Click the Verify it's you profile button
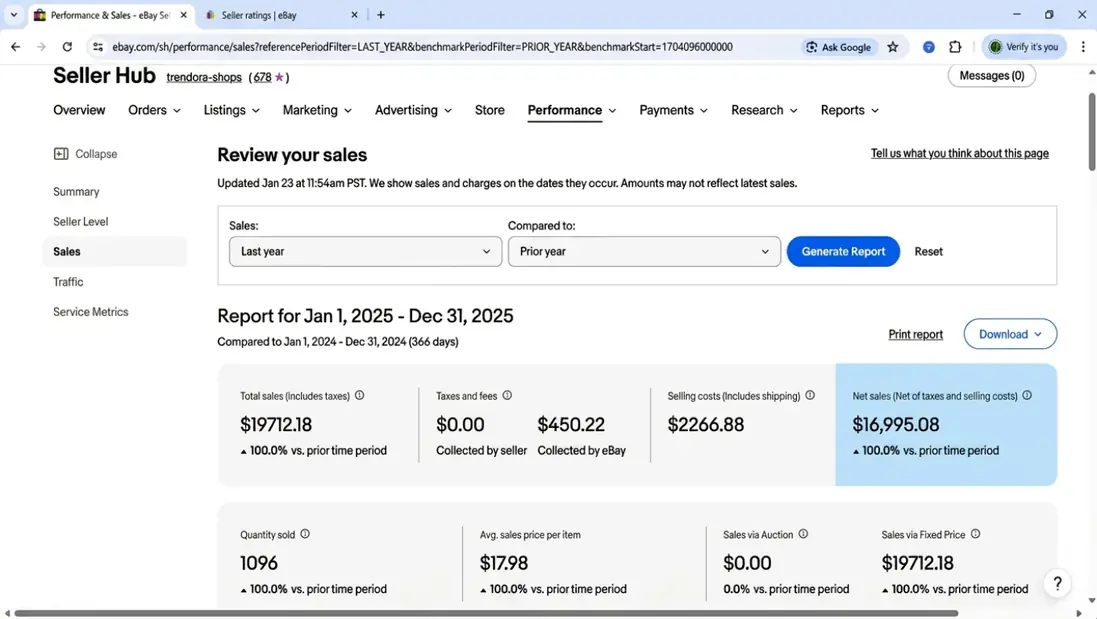1097x619 pixels. pos(1024,47)
